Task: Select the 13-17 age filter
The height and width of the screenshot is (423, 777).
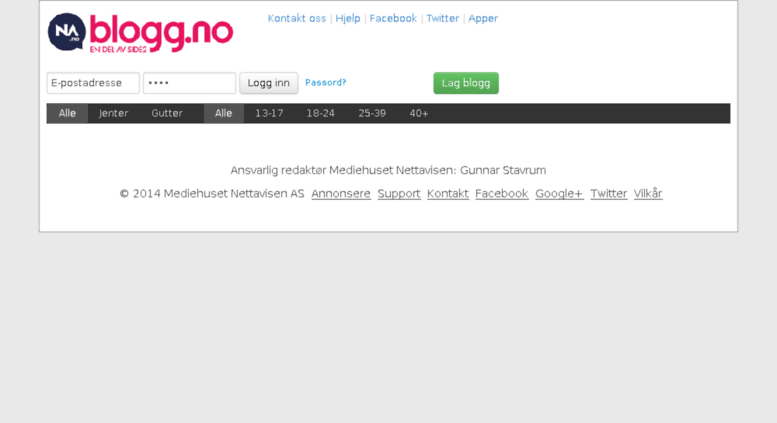Action: pyautogui.click(x=269, y=113)
